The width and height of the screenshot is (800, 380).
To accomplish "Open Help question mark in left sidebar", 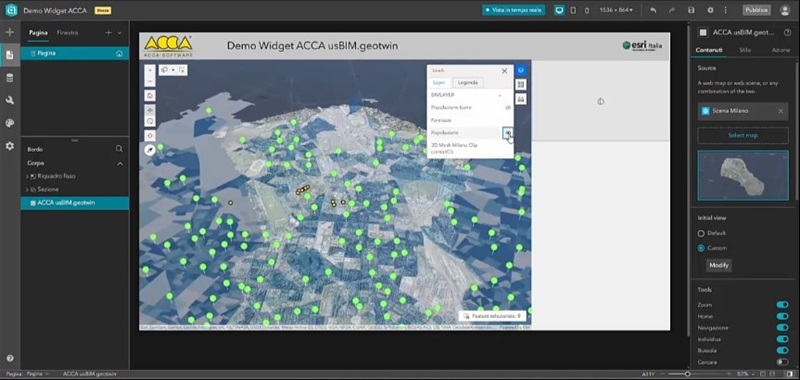I will click(10, 358).
